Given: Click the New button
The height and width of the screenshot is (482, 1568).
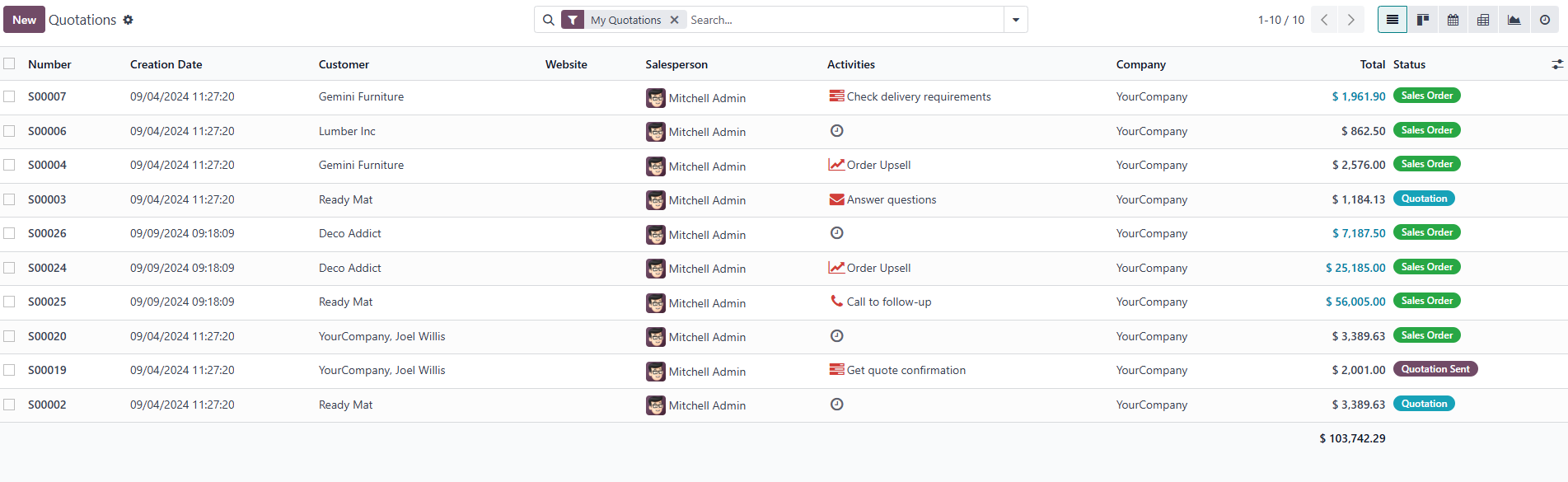Looking at the screenshot, I should coord(24,20).
